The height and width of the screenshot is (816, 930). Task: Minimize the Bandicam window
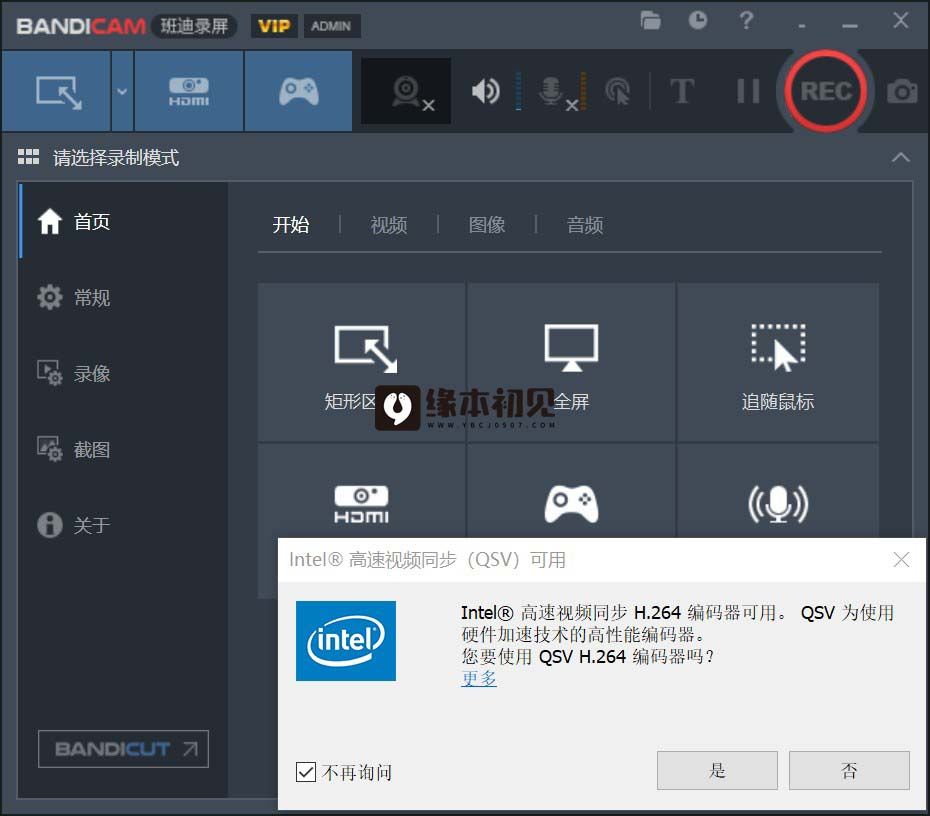pos(849,26)
